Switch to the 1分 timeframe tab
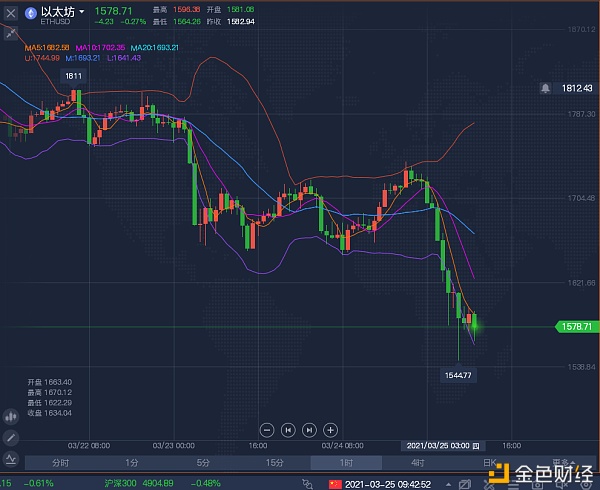Image resolution: width=600 pixels, height=490 pixels. [x=131, y=463]
